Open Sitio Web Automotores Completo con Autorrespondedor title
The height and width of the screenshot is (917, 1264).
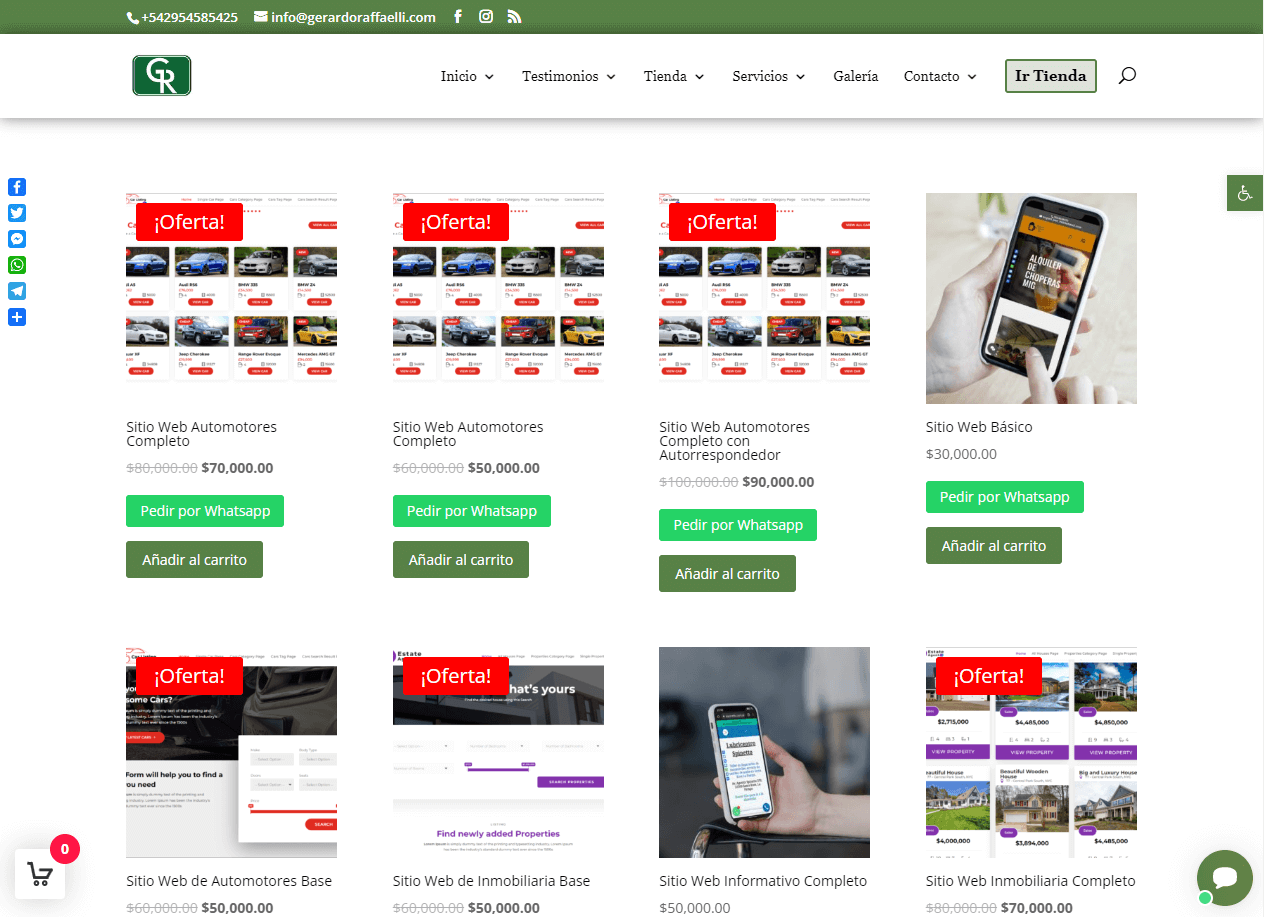[x=735, y=441]
